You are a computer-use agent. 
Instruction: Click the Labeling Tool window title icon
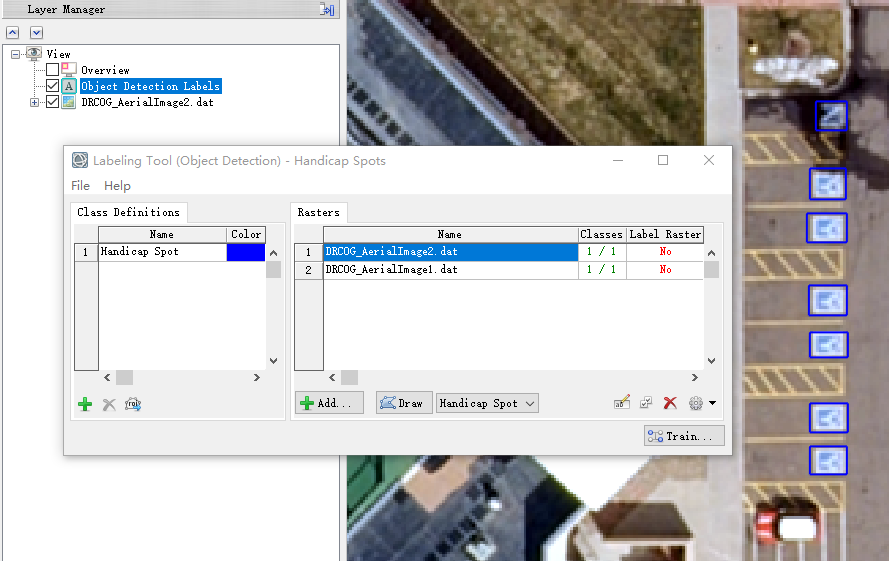point(80,161)
